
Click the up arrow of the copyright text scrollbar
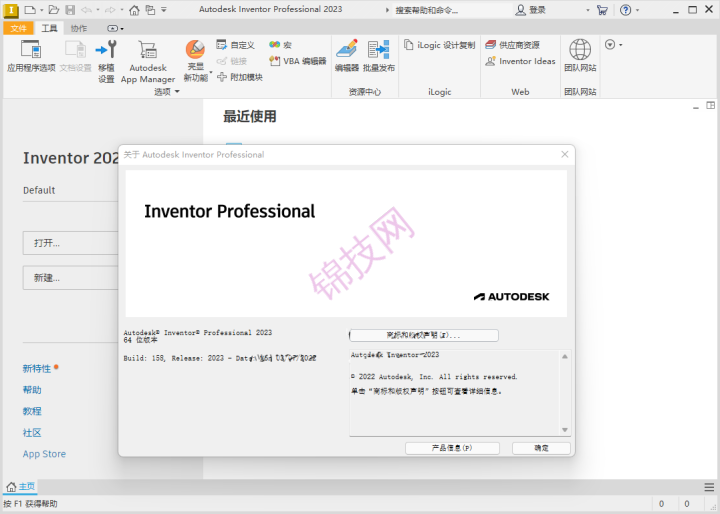[x=565, y=356]
